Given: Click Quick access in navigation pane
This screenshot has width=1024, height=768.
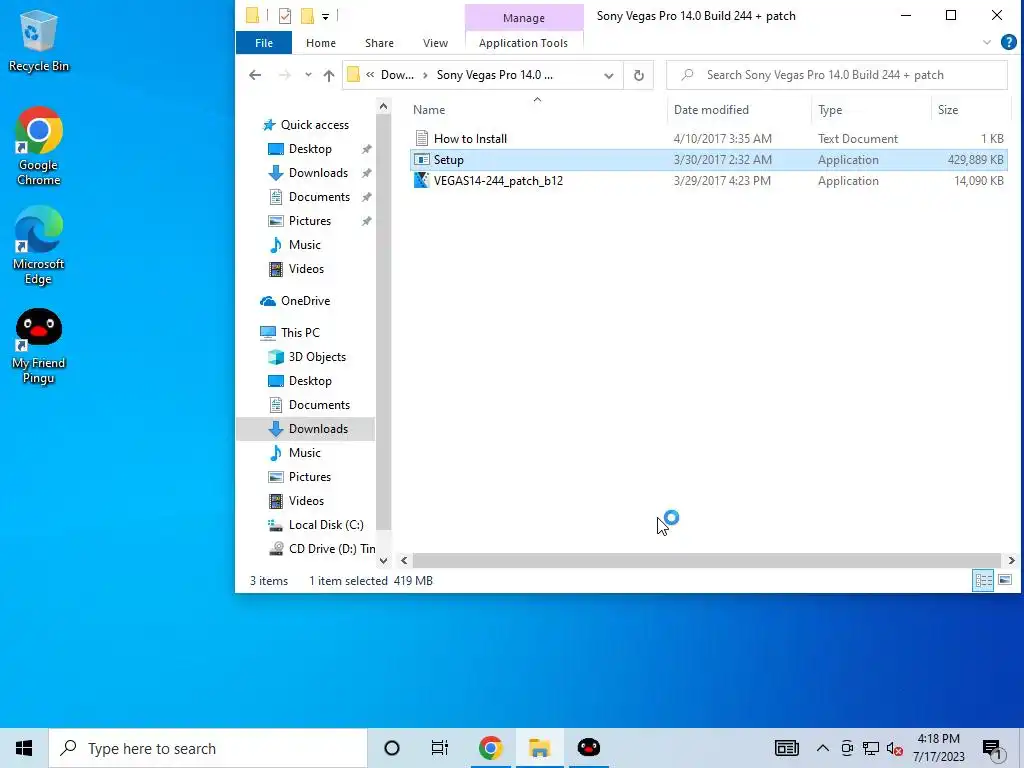Looking at the screenshot, I should (x=314, y=125).
